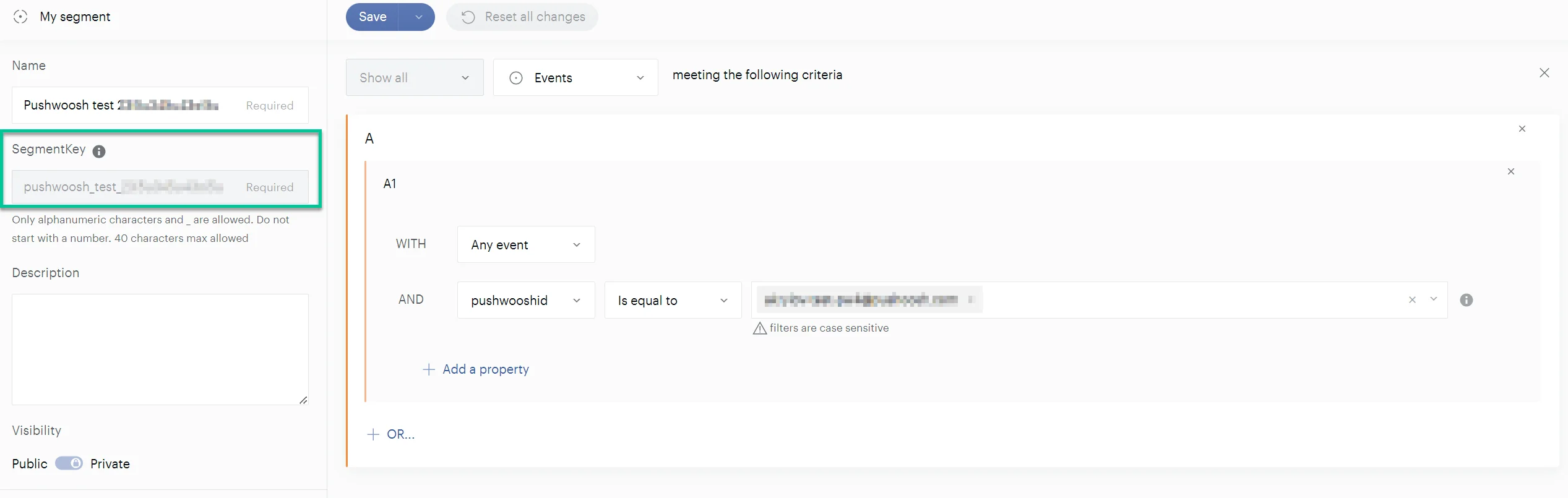This screenshot has width=1568, height=498.
Task: Remove criteria group A with X
Action: click(x=1522, y=129)
